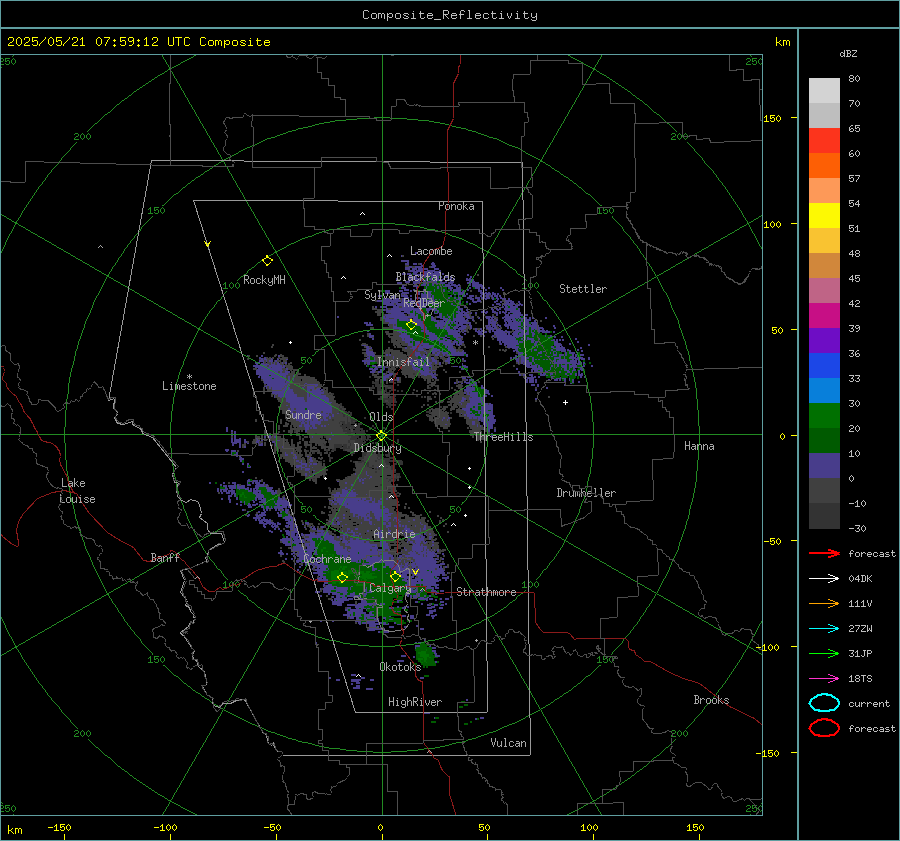Click the yellow diamond marker near RockyMH
The image size is (900, 841).
[x=267, y=261]
